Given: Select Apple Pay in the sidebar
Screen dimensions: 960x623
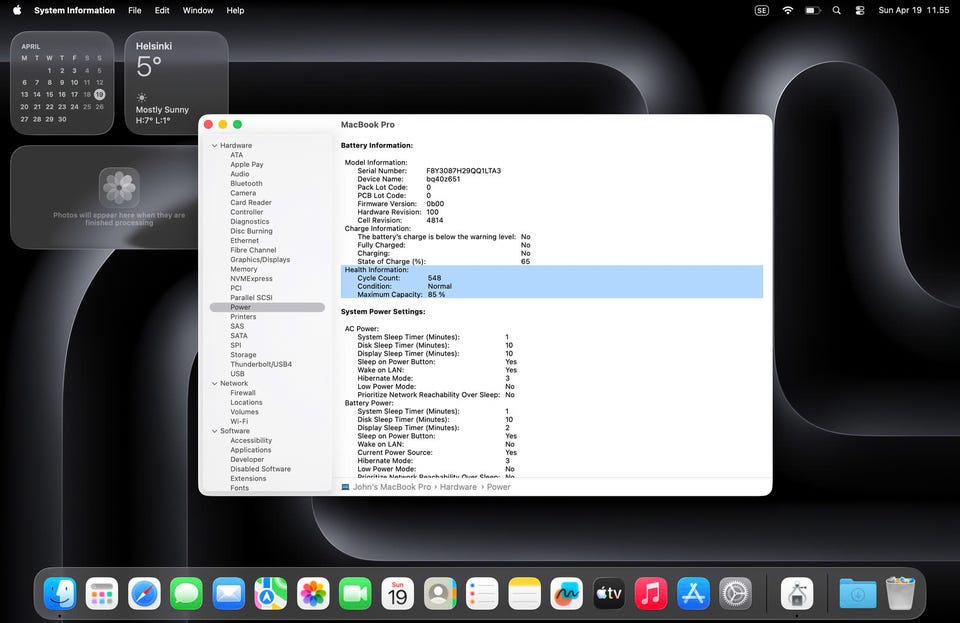Looking at the screenshot, I should pyautogui.click(x=247, y=165).
